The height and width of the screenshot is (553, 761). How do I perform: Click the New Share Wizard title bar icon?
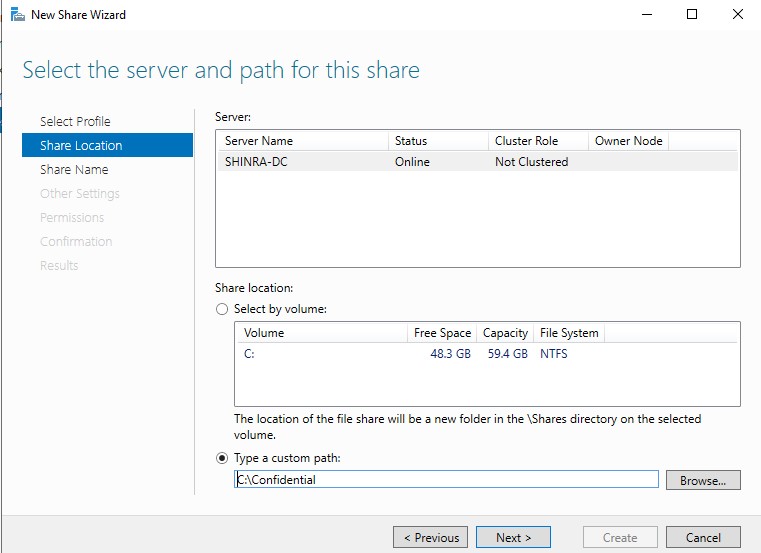coord(16,15)
